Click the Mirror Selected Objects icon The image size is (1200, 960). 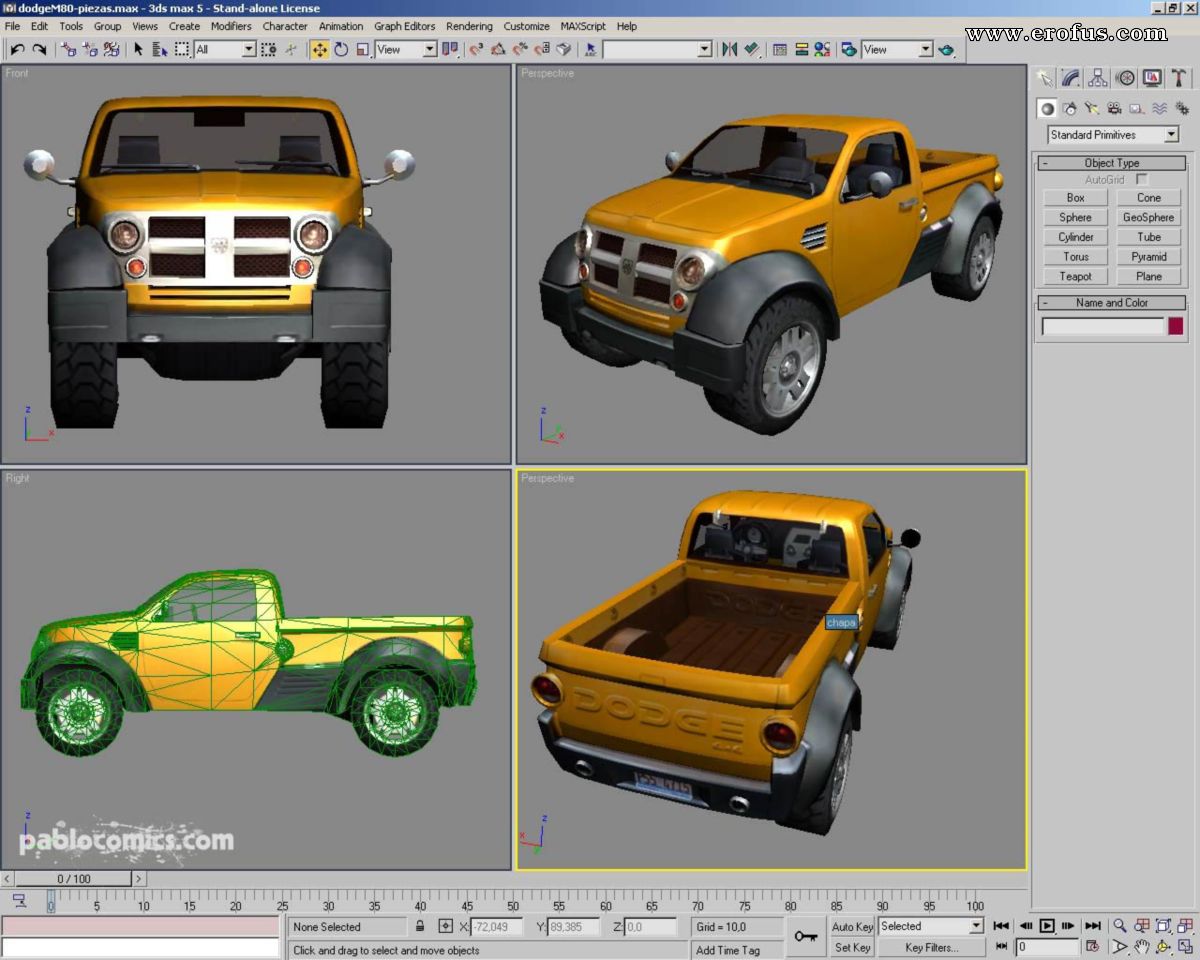(729, 49)
